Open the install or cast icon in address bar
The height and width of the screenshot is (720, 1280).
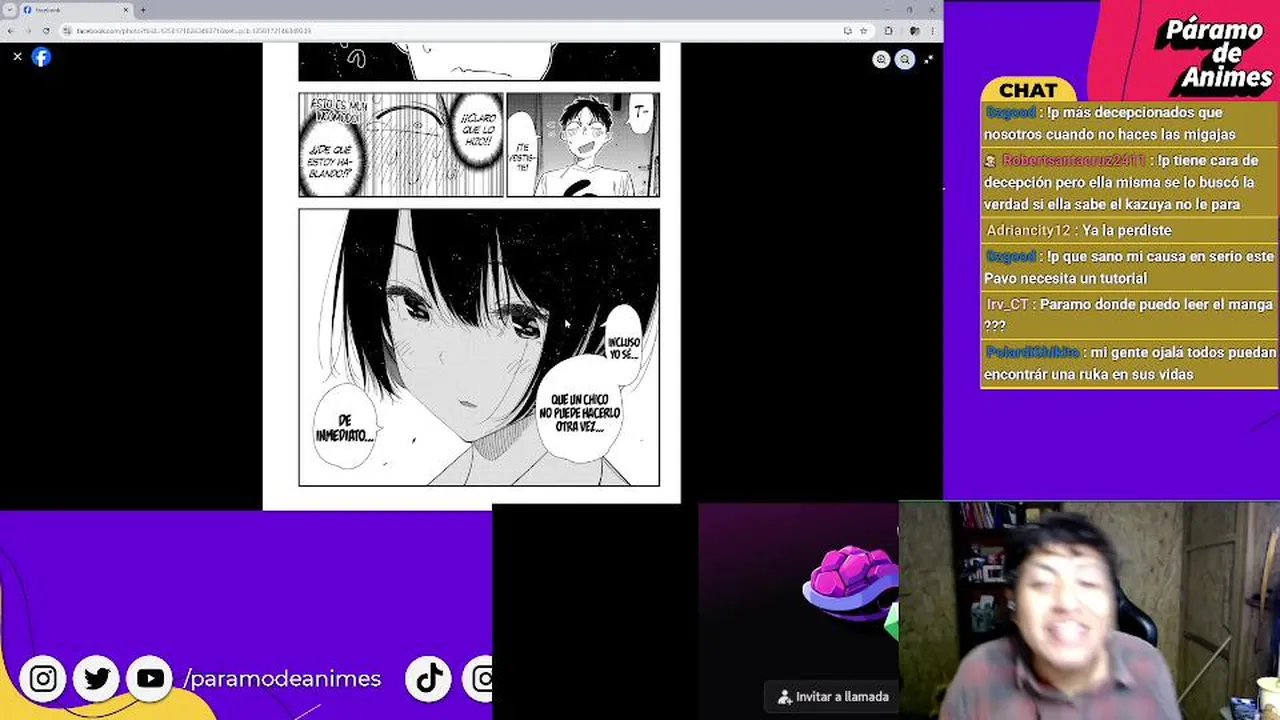pos(847,31)
